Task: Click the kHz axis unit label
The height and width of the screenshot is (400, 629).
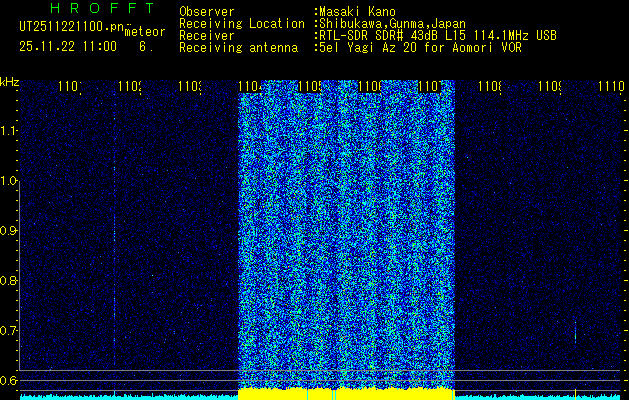Action: click(x=10, y=81)
